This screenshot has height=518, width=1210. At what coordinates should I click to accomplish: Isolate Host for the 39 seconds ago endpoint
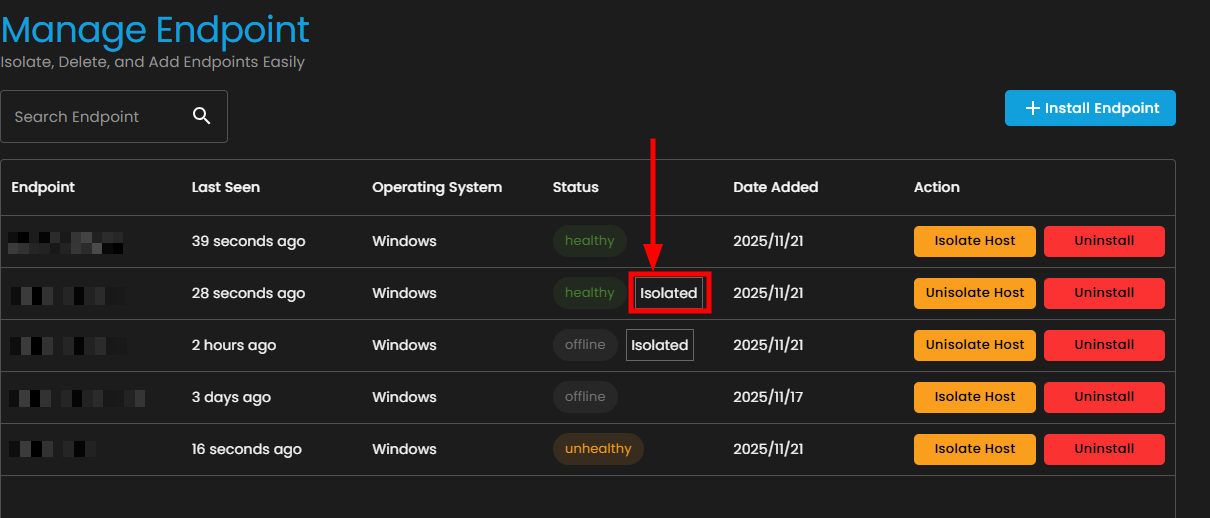pos(974,241)
